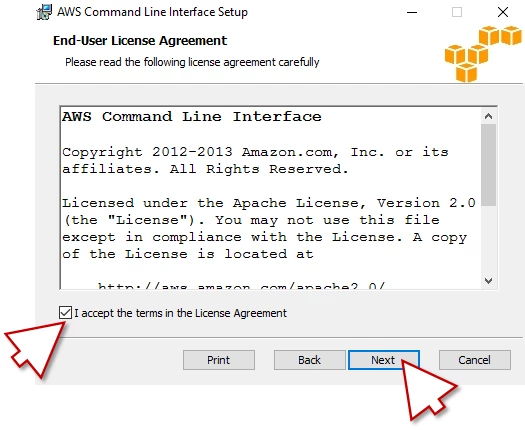
Task: Close the AWS Command Line Interface Setup window
Action: [503, 12]
